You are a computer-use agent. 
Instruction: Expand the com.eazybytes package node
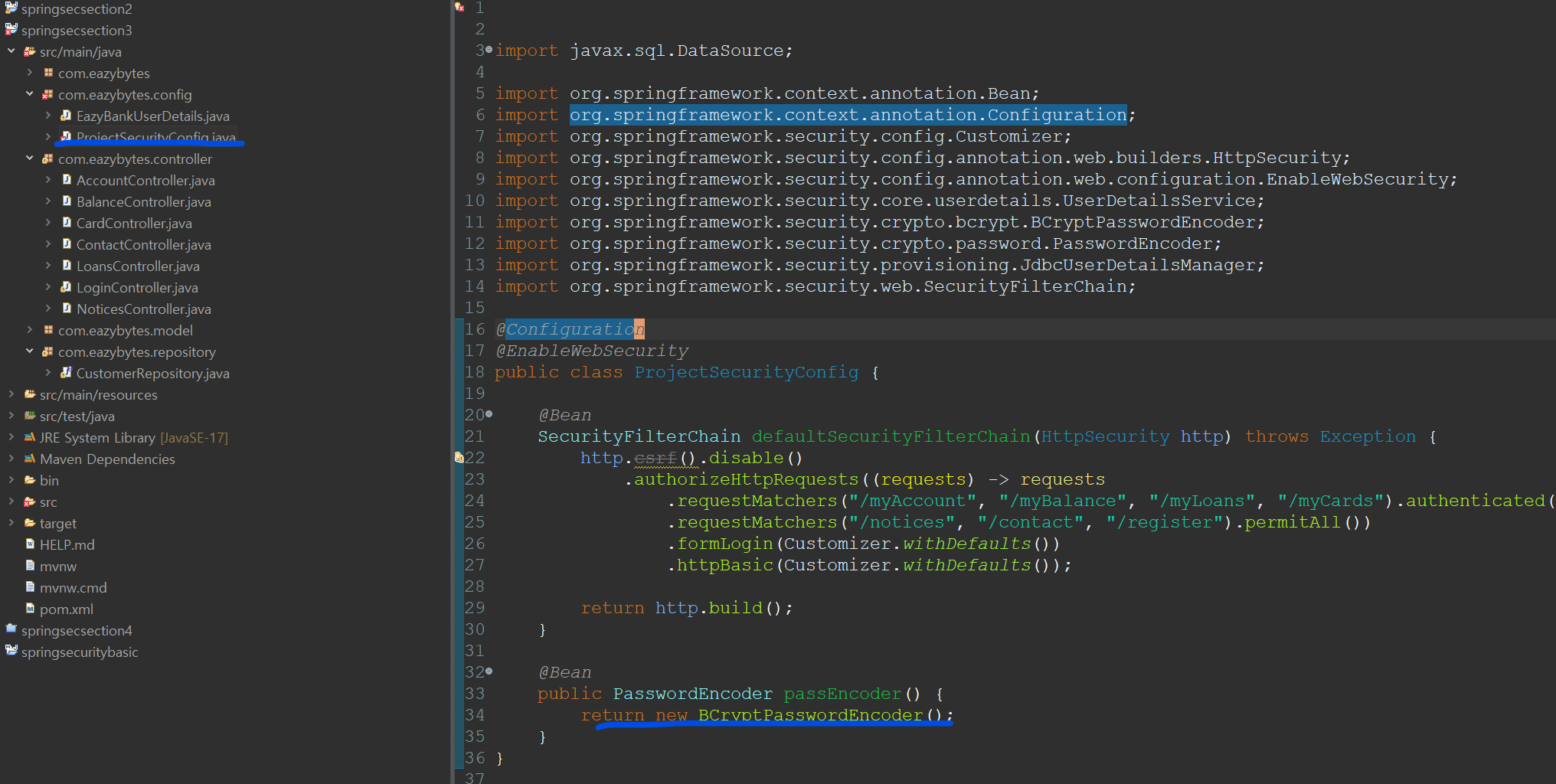coord(30,73)
